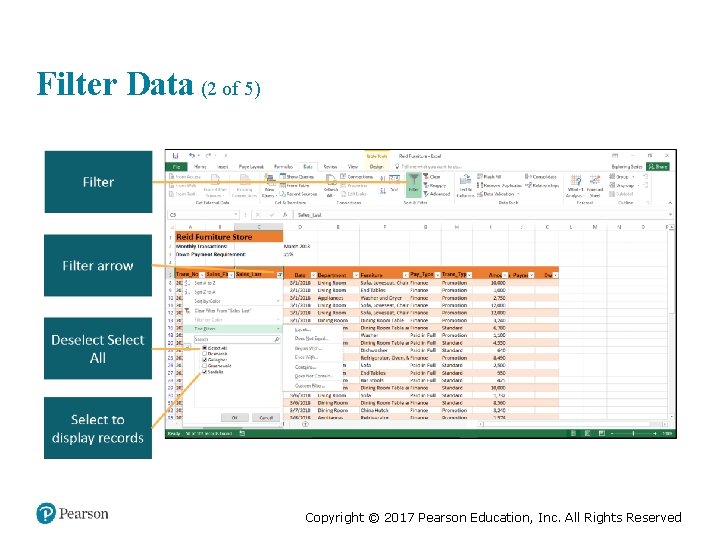Click the Clear filter icon
This screenshot has height=540, width=720.
(426, 177)
